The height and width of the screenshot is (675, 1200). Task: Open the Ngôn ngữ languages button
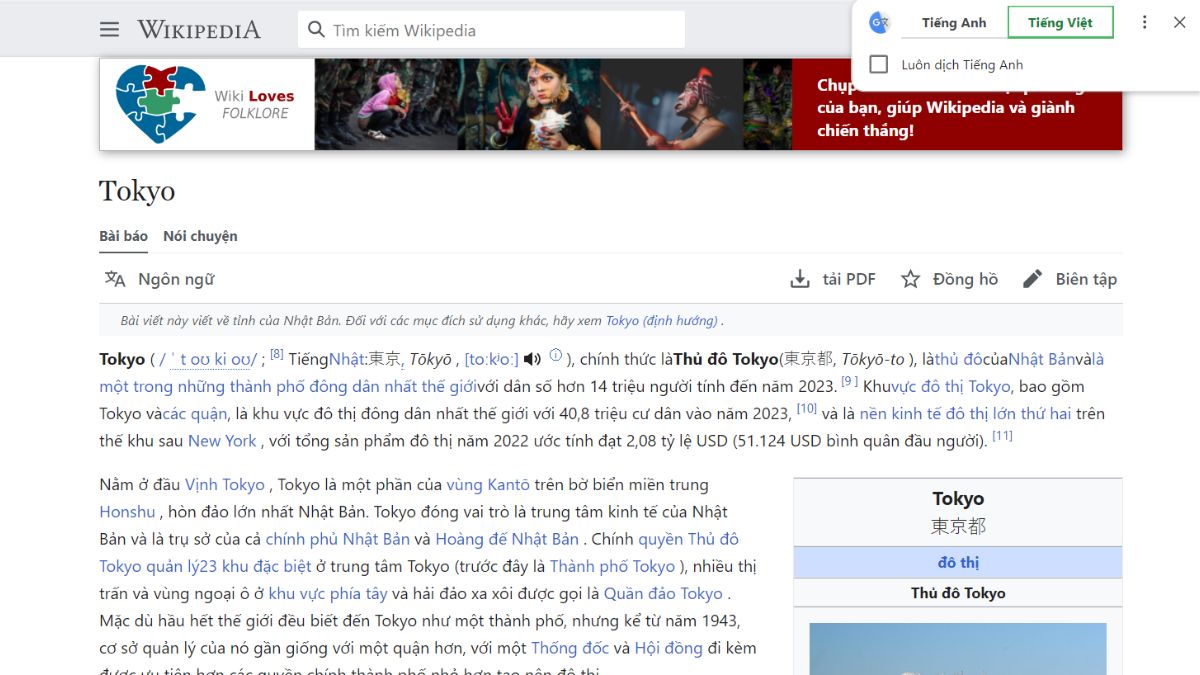(159, 279)
